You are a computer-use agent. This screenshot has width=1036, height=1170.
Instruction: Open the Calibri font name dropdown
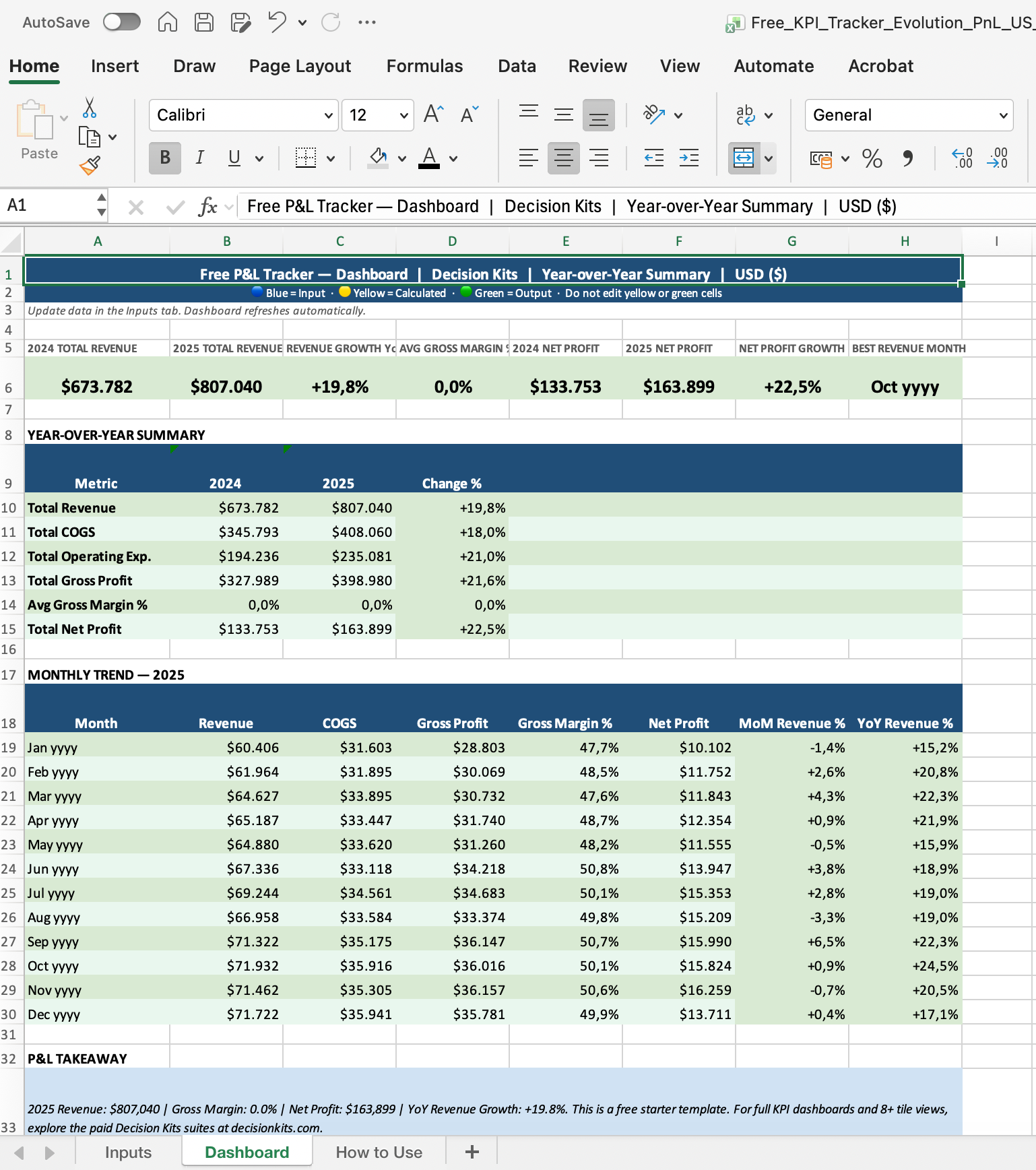pos(328,115)
